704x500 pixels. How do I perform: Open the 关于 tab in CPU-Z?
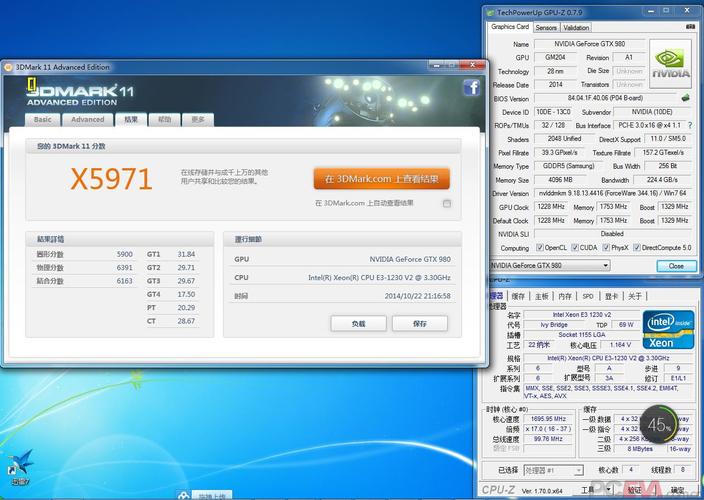[x=635, y=296]
